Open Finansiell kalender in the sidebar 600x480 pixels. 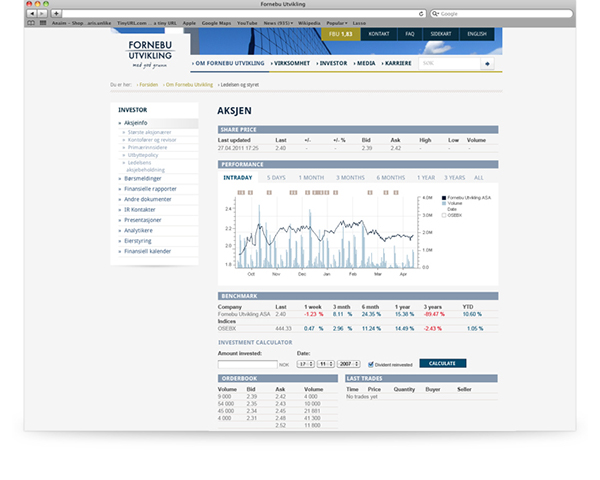(x=147, y=251)
